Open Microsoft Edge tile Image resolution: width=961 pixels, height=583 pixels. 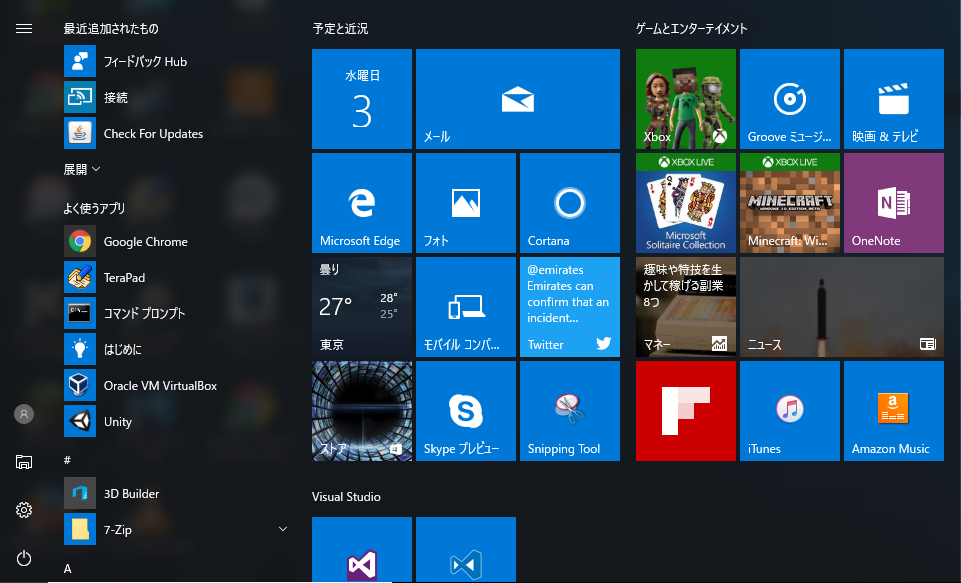[x=362, y=203]
